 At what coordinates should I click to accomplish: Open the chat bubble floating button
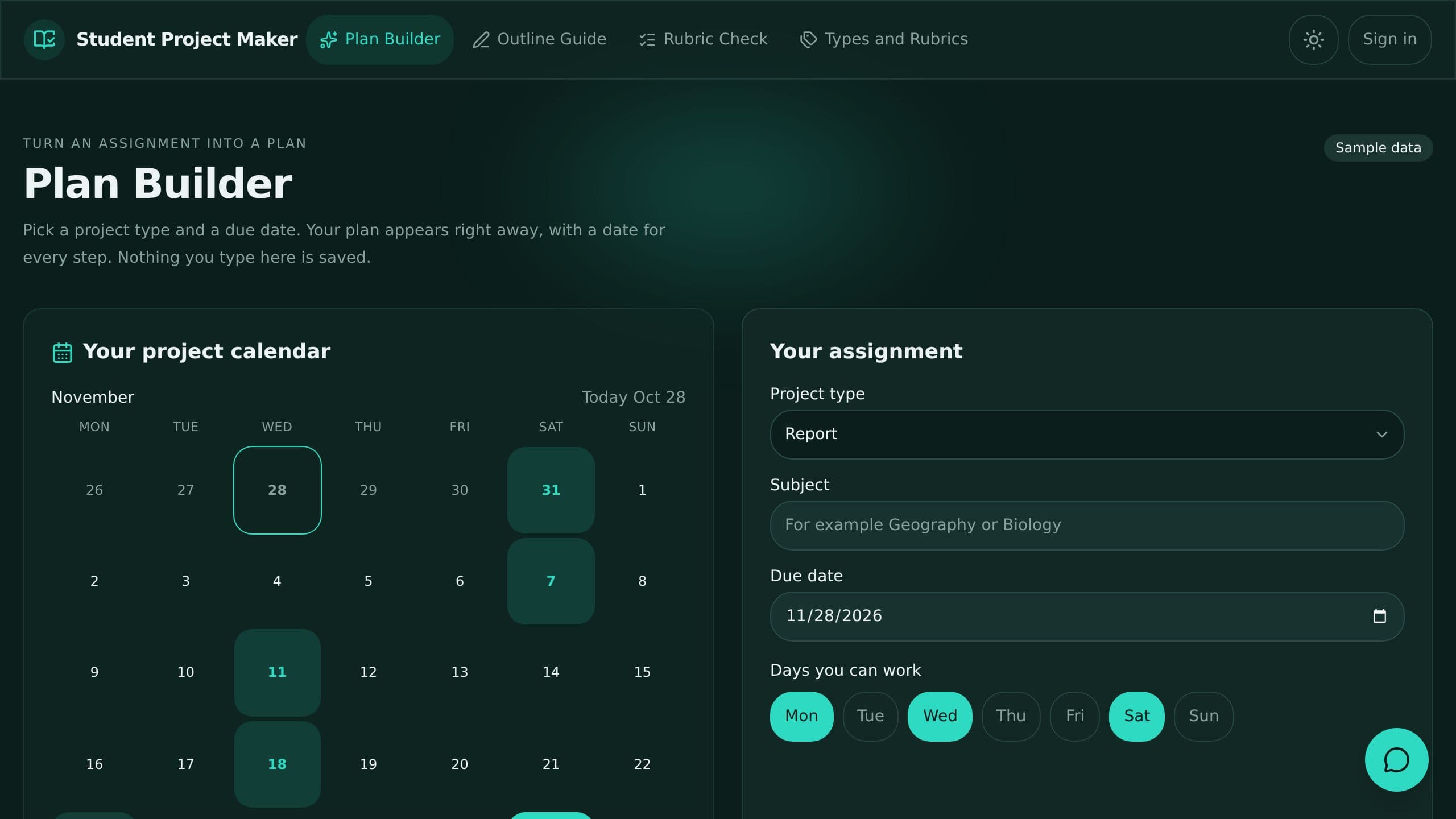coord(1396,760)
